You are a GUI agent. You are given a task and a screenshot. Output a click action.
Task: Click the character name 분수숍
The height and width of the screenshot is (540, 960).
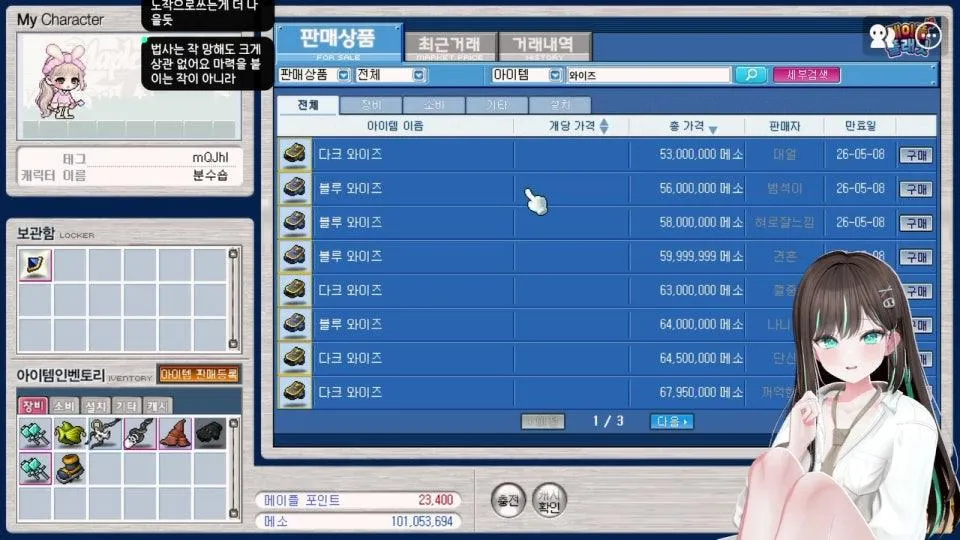210,176
